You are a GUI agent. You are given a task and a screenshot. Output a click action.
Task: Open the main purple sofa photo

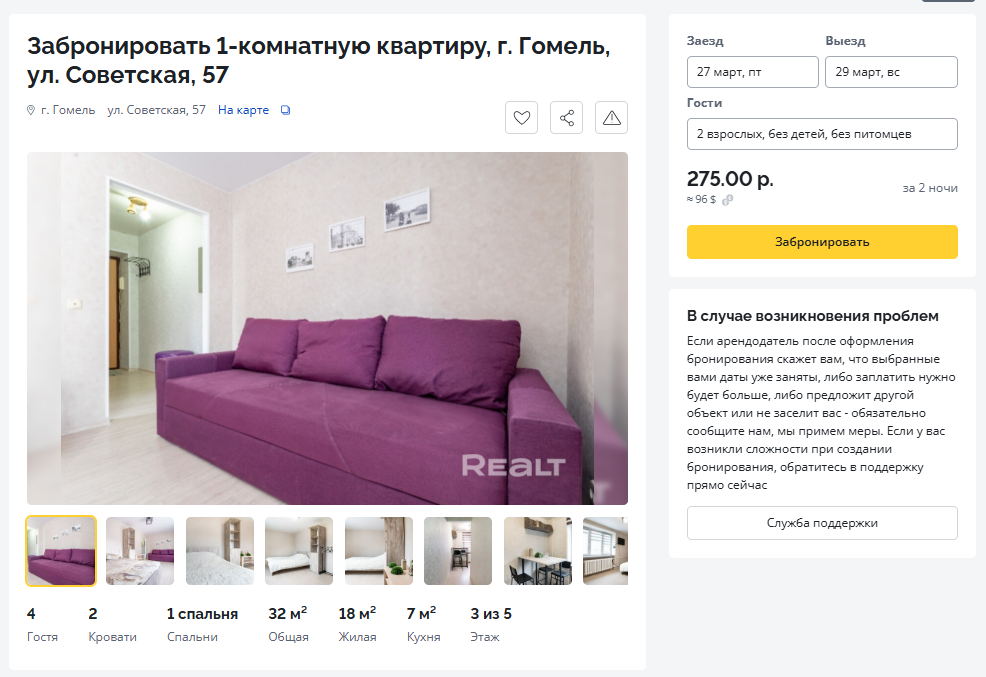pyautogui.click(x=327, y=328)
